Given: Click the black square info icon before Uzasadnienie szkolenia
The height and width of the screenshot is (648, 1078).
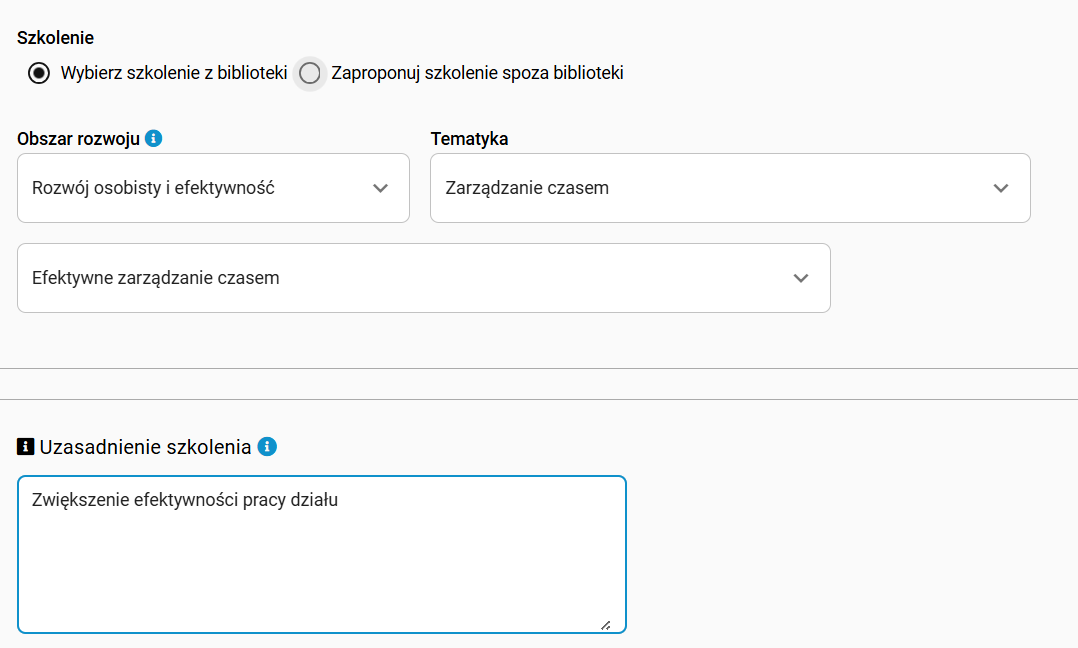Looking at the screenshot, I should click(x=25, y=447).
